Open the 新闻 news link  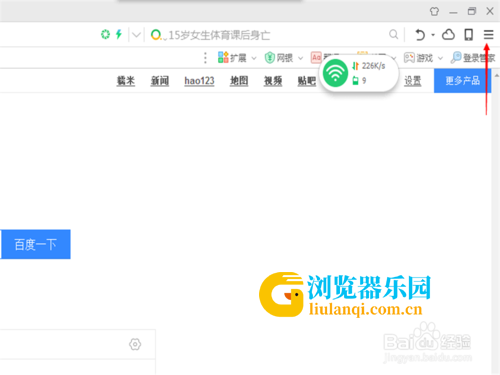pos(160,81)
